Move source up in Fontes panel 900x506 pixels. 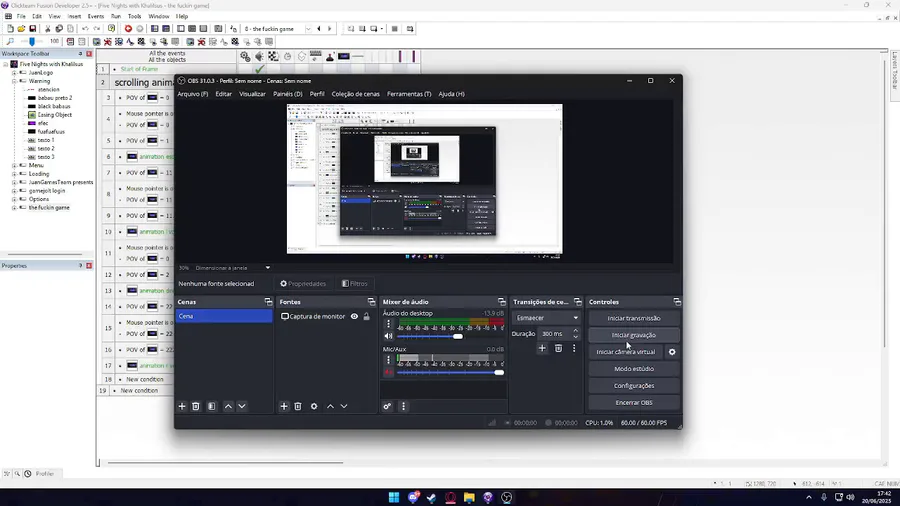pos(330,406)
